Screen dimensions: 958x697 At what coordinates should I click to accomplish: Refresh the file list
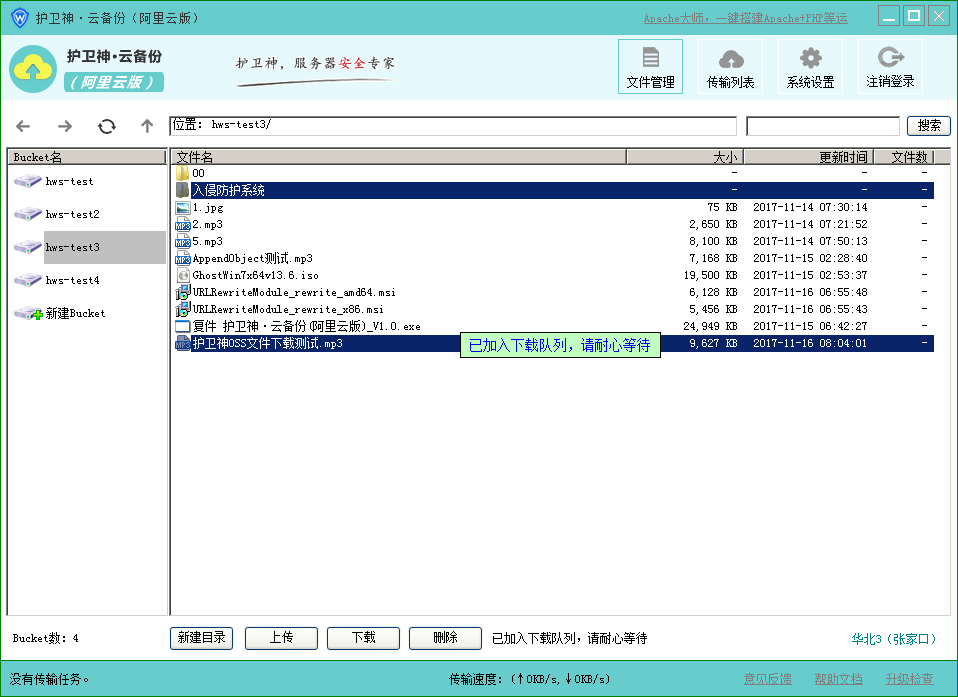[x=106, y=126]
